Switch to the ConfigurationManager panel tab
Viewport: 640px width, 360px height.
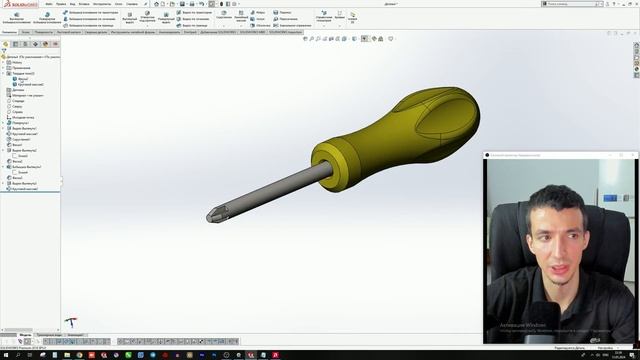(25, 44)
